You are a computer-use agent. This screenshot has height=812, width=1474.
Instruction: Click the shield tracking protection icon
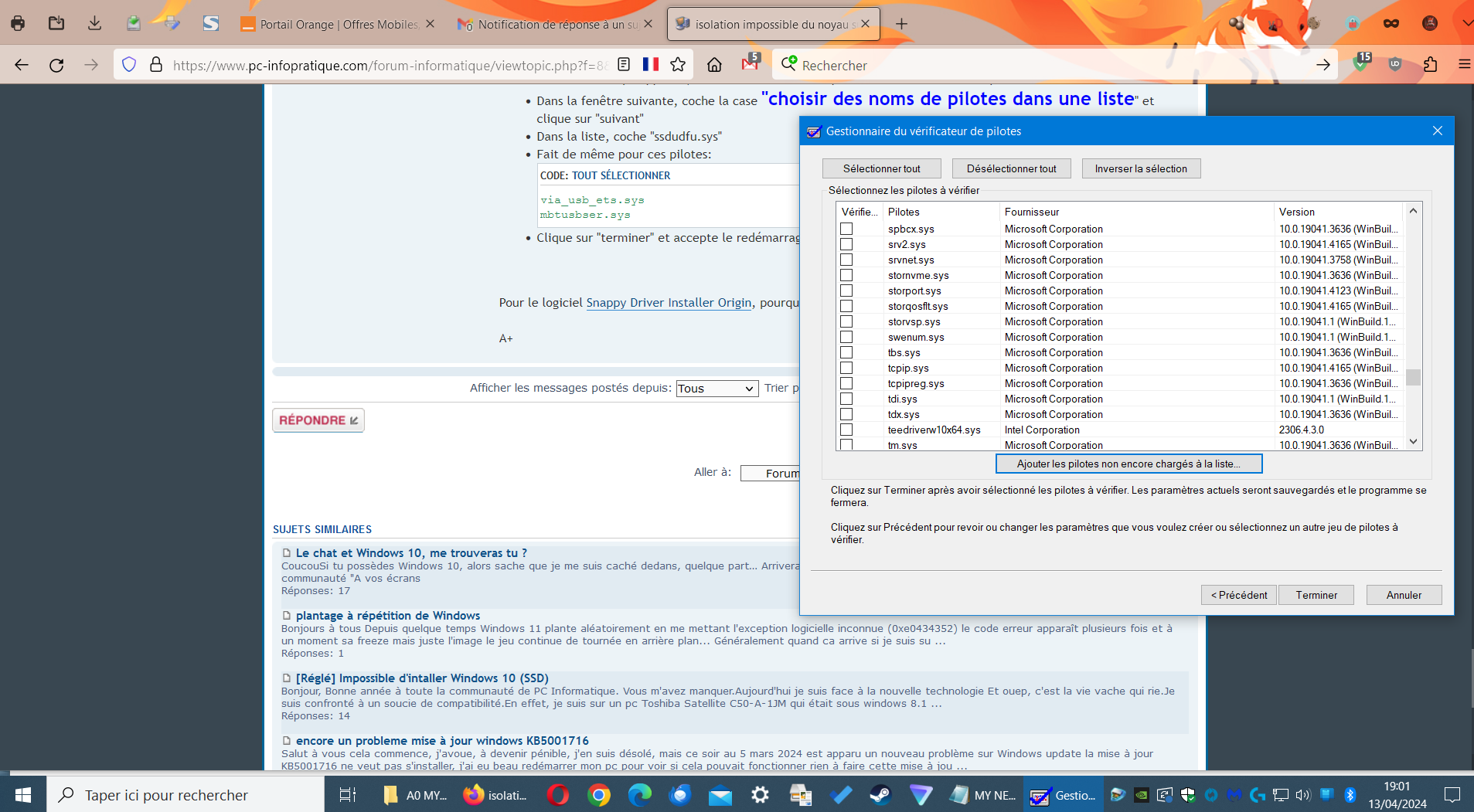pyautogui.click(x=129, y=65)
